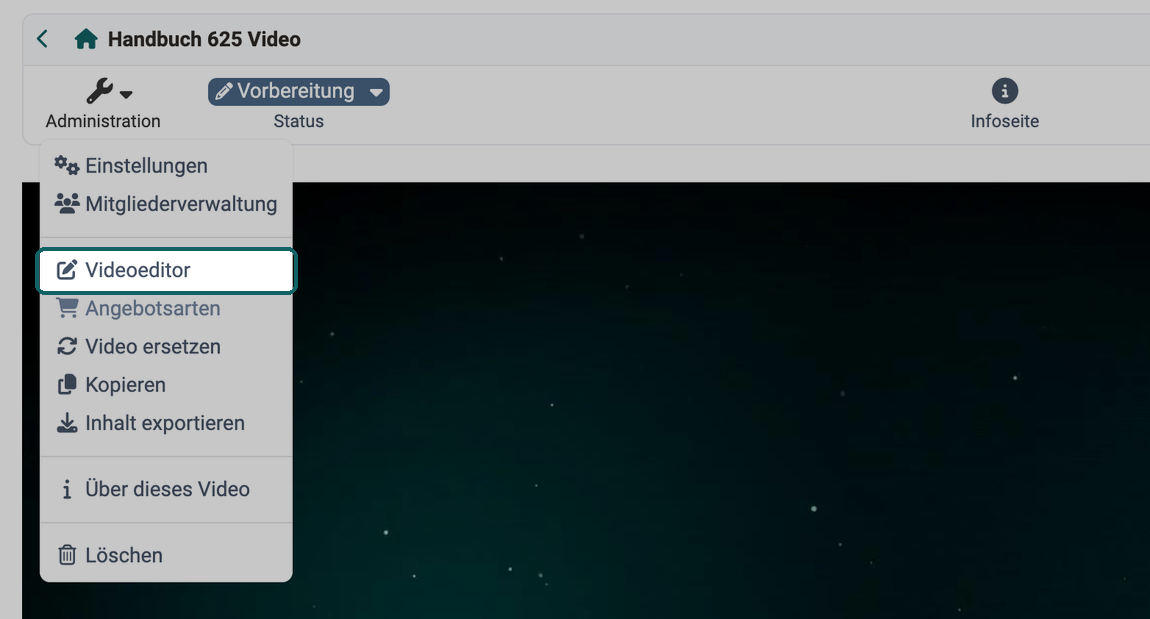Choose Angebotsarten menu entry
The width and height of the screenshot is (1150, 619).
[166, 308]
